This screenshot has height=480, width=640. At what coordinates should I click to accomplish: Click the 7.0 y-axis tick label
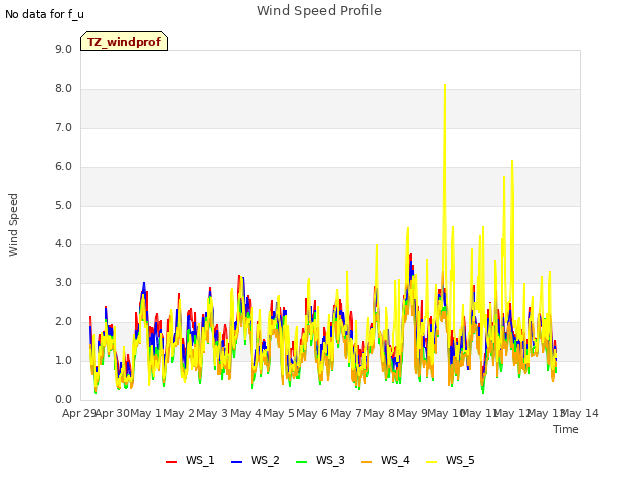tap(63, 128)
